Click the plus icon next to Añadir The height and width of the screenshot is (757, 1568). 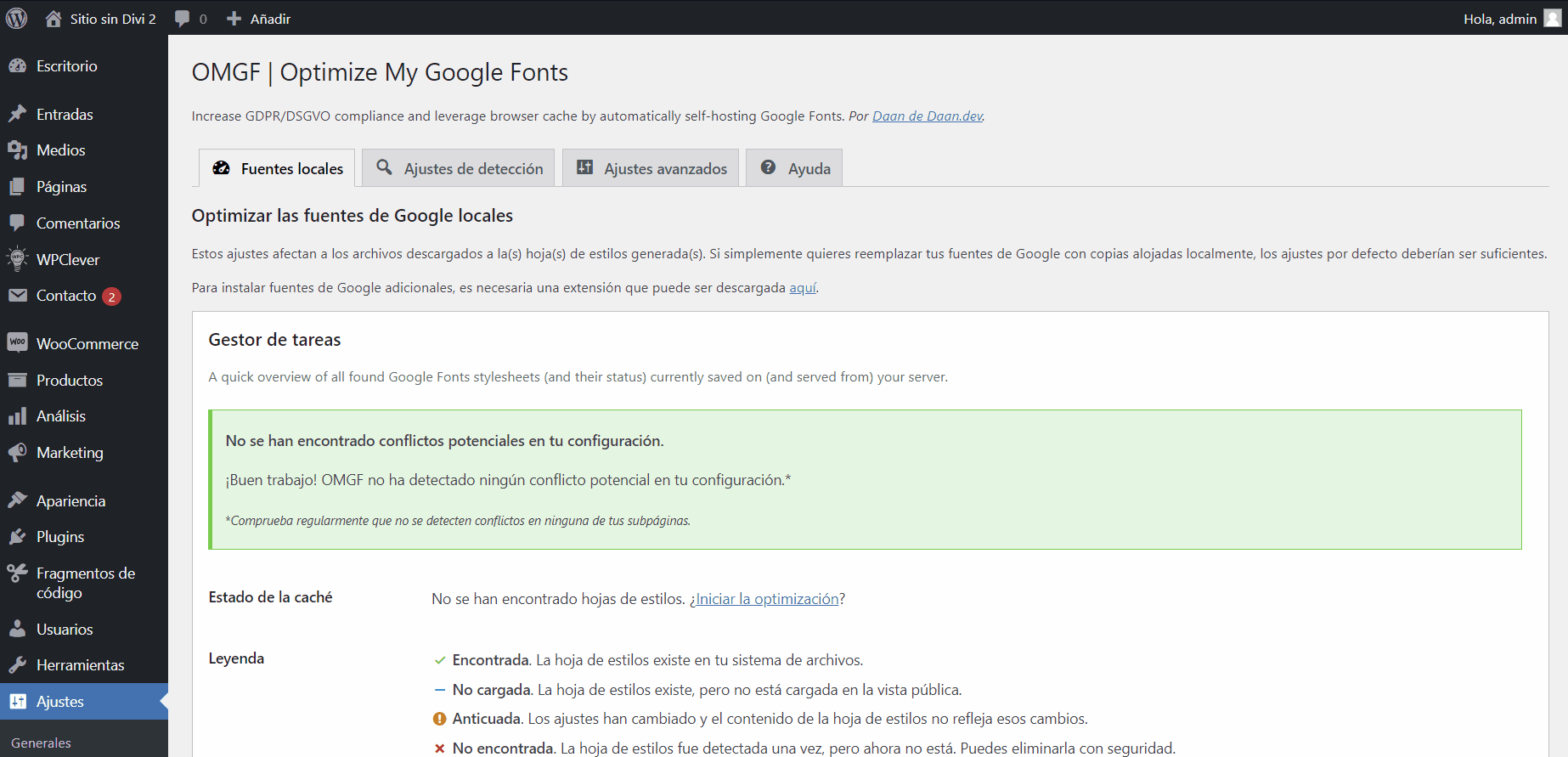pos(234,19)
